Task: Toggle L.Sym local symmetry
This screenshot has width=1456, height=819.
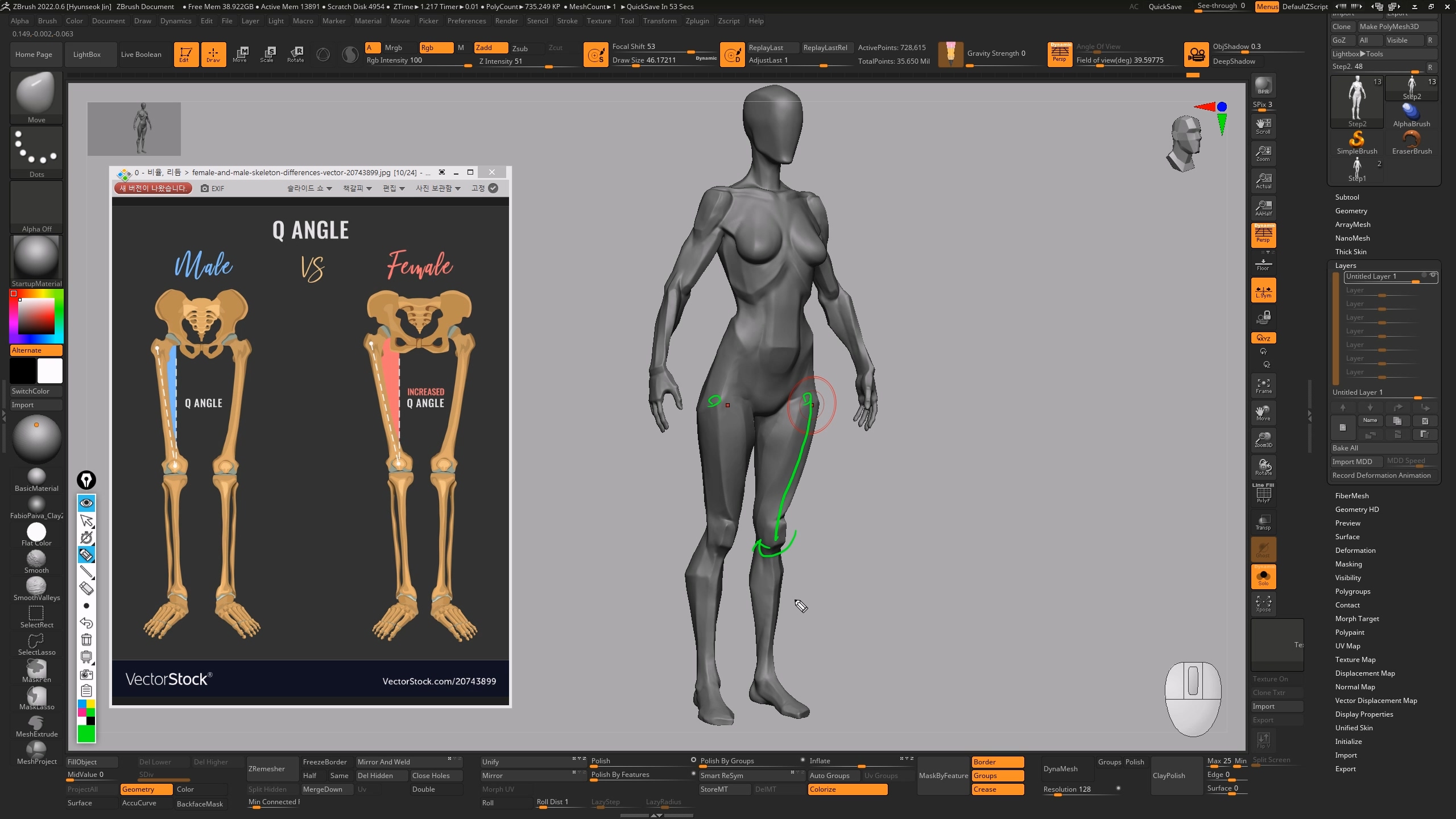Action: (1263, 290)
